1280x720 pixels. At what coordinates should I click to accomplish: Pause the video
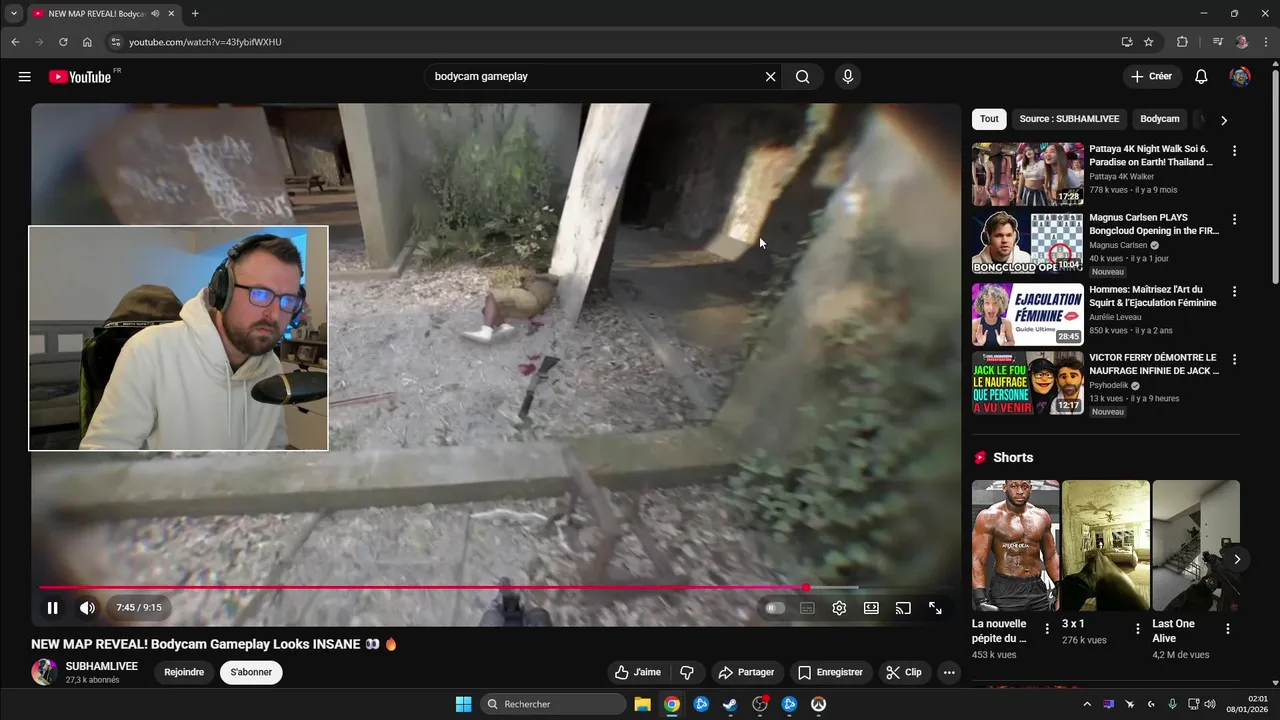tap(53, 608)
